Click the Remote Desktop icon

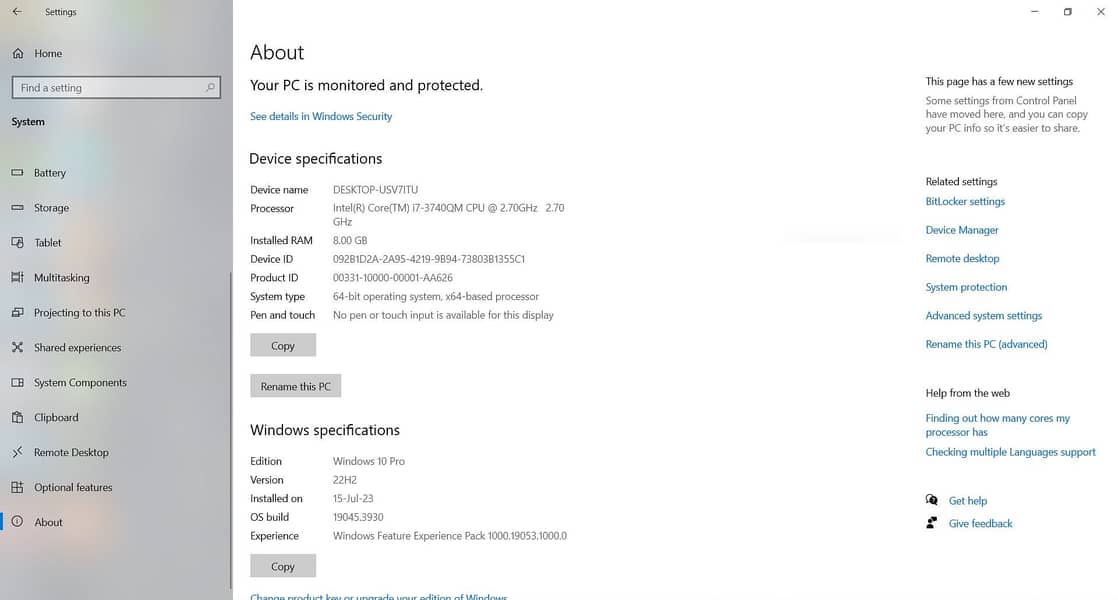tap(18, 452)
